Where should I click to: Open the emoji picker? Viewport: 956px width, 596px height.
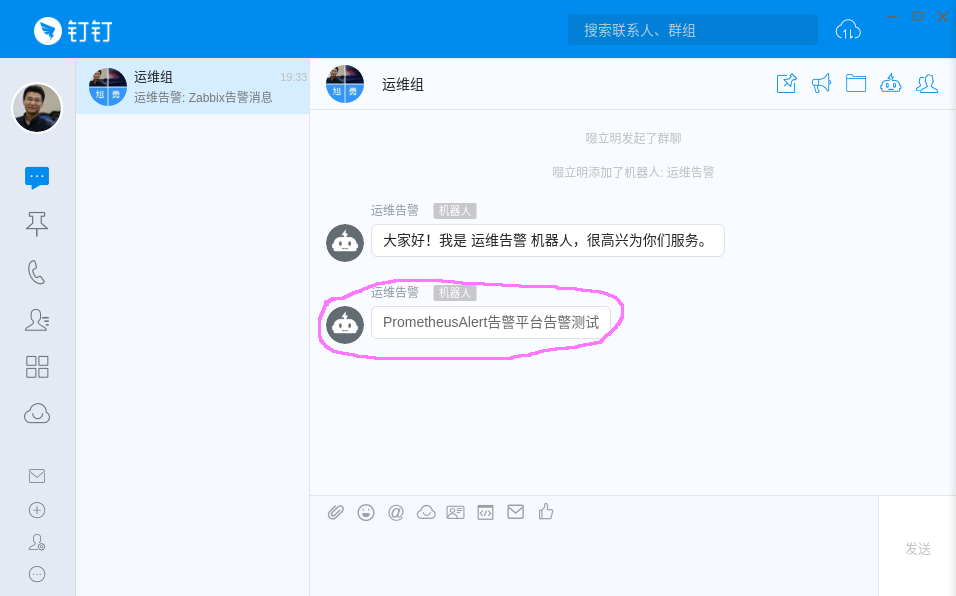366,512
